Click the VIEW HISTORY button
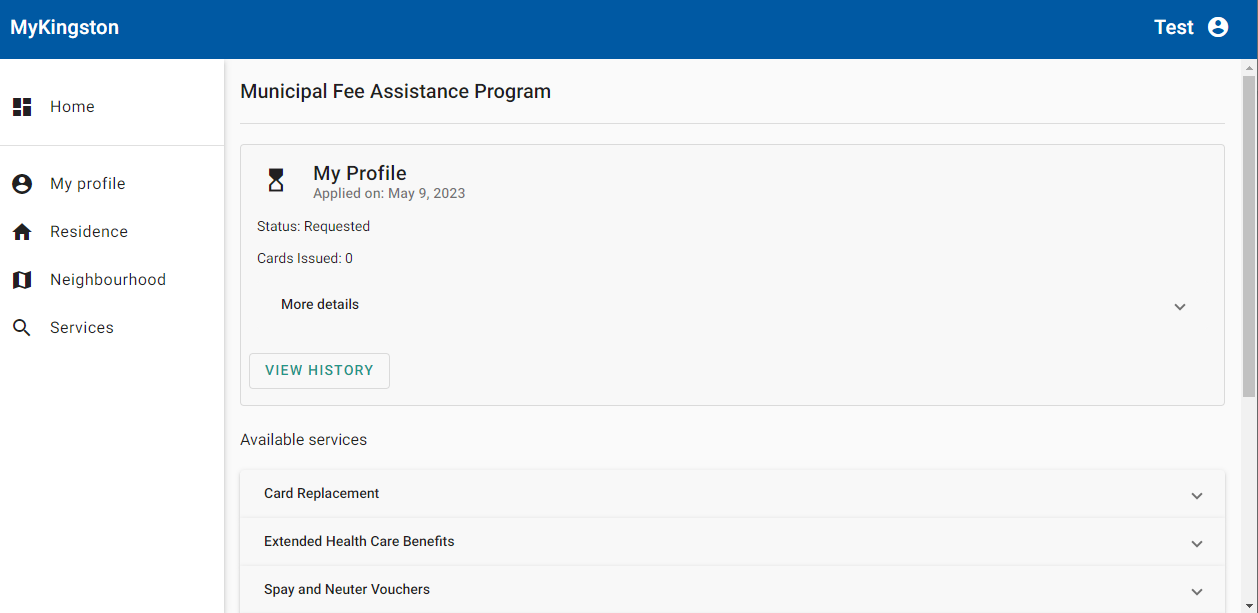Screen dimensions: 1258x613 point(319,370)
